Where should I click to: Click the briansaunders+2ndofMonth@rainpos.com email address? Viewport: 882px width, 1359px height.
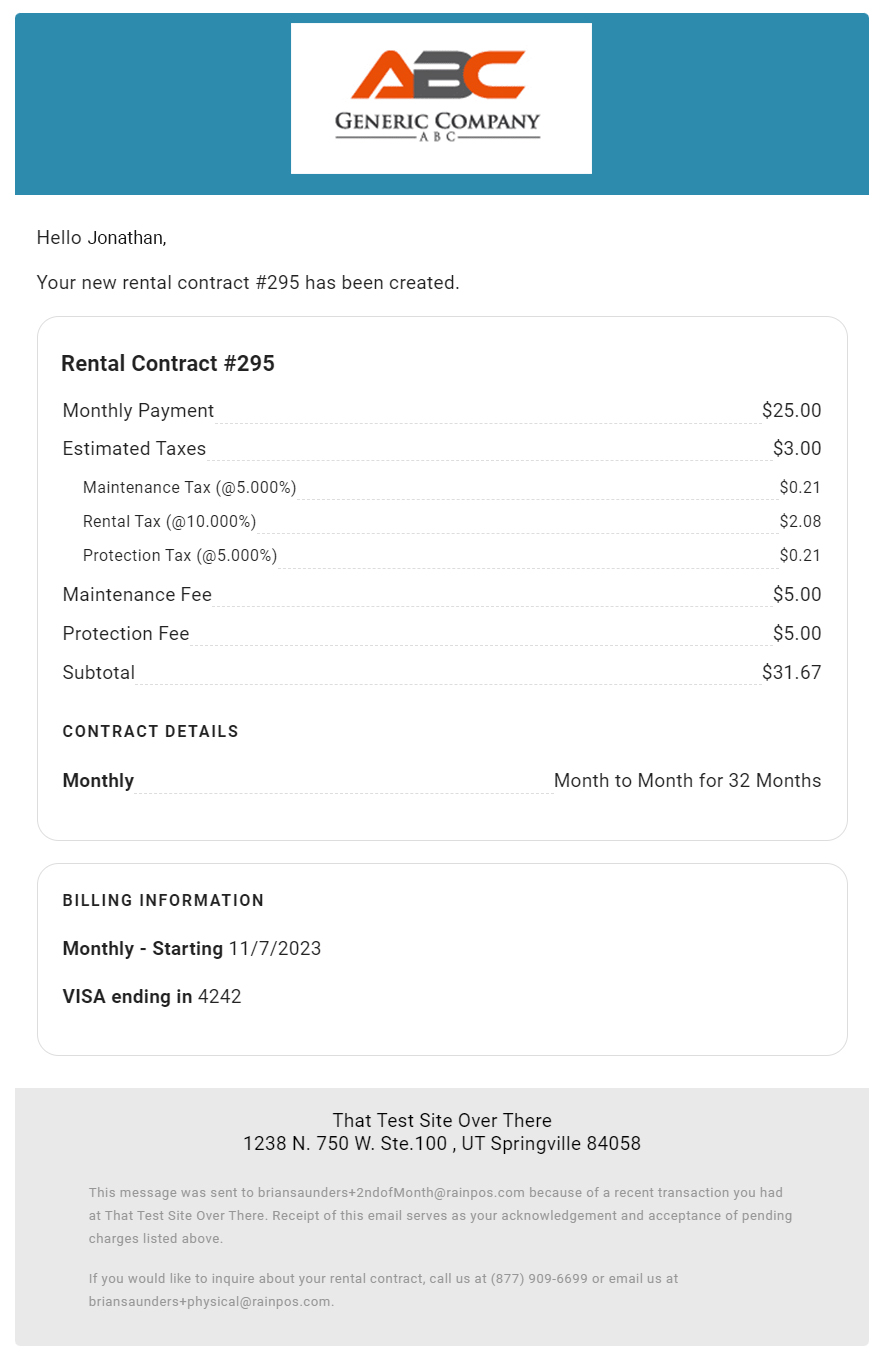tap(391, 1192)
